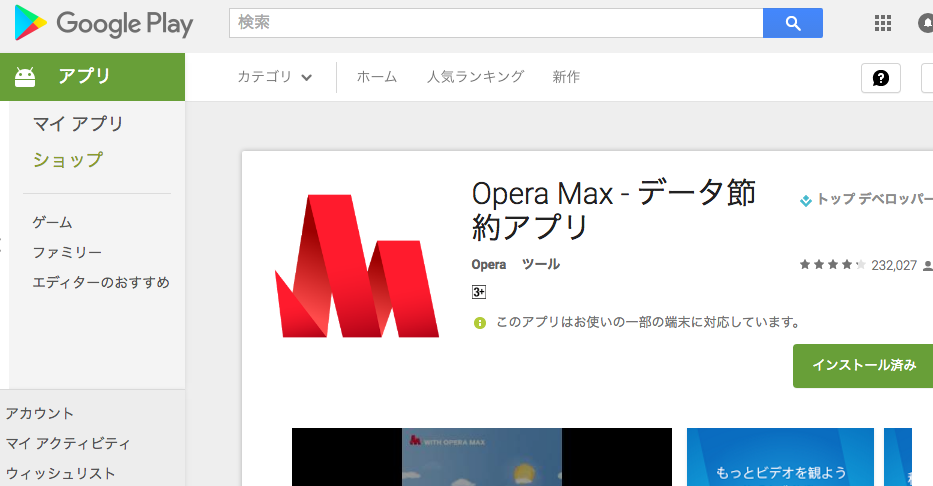Click the Google Play logo

coord(104,23)
